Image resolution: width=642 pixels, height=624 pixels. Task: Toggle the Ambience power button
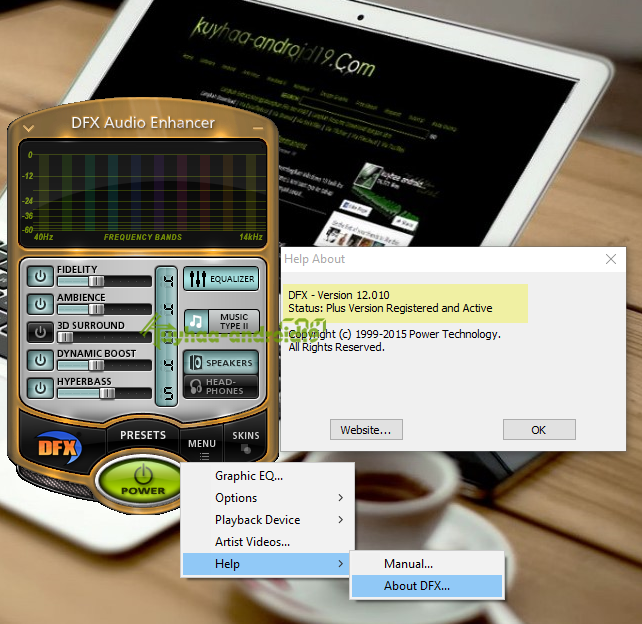pyautogui.click(x=40, y=304)
